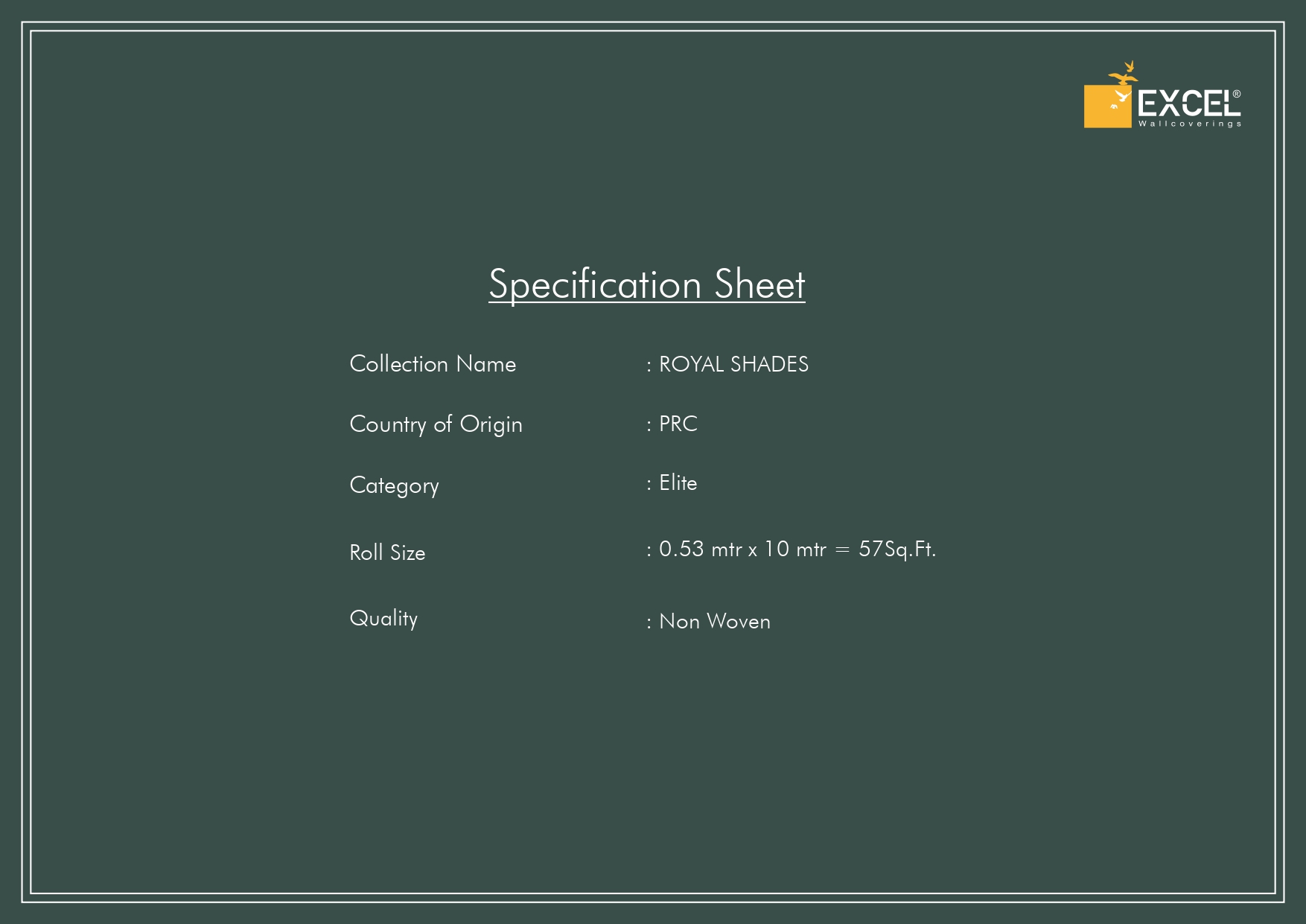
Task: Click the PRC country value
Action: (x=678, y=424)
